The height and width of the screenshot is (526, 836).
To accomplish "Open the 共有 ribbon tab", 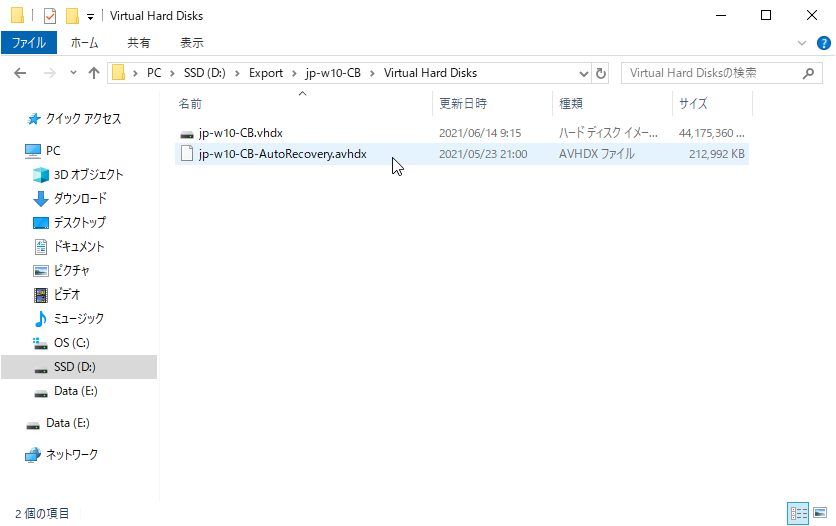I will coord(139,43).
